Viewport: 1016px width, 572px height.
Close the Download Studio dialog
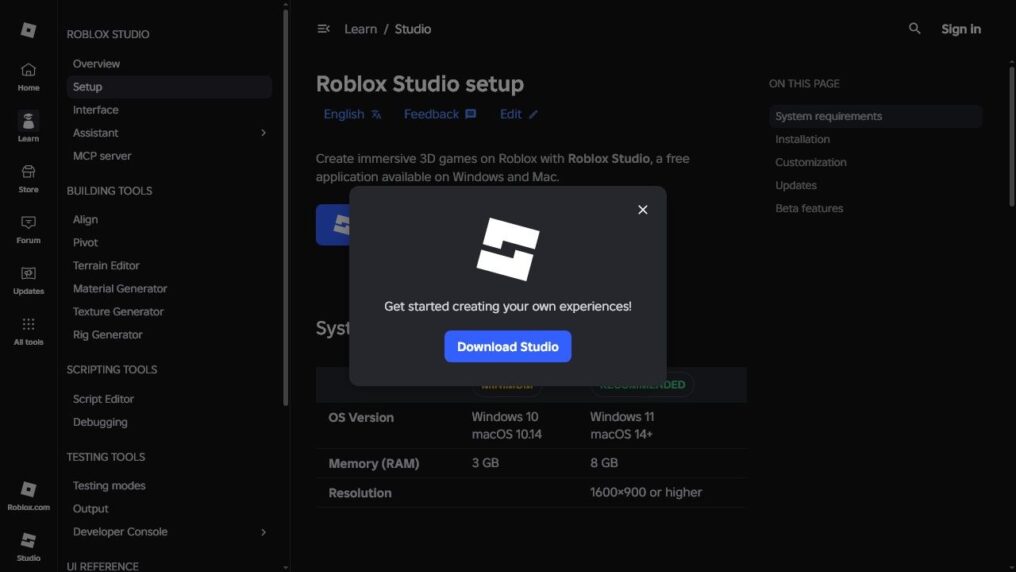pos(642,209)
